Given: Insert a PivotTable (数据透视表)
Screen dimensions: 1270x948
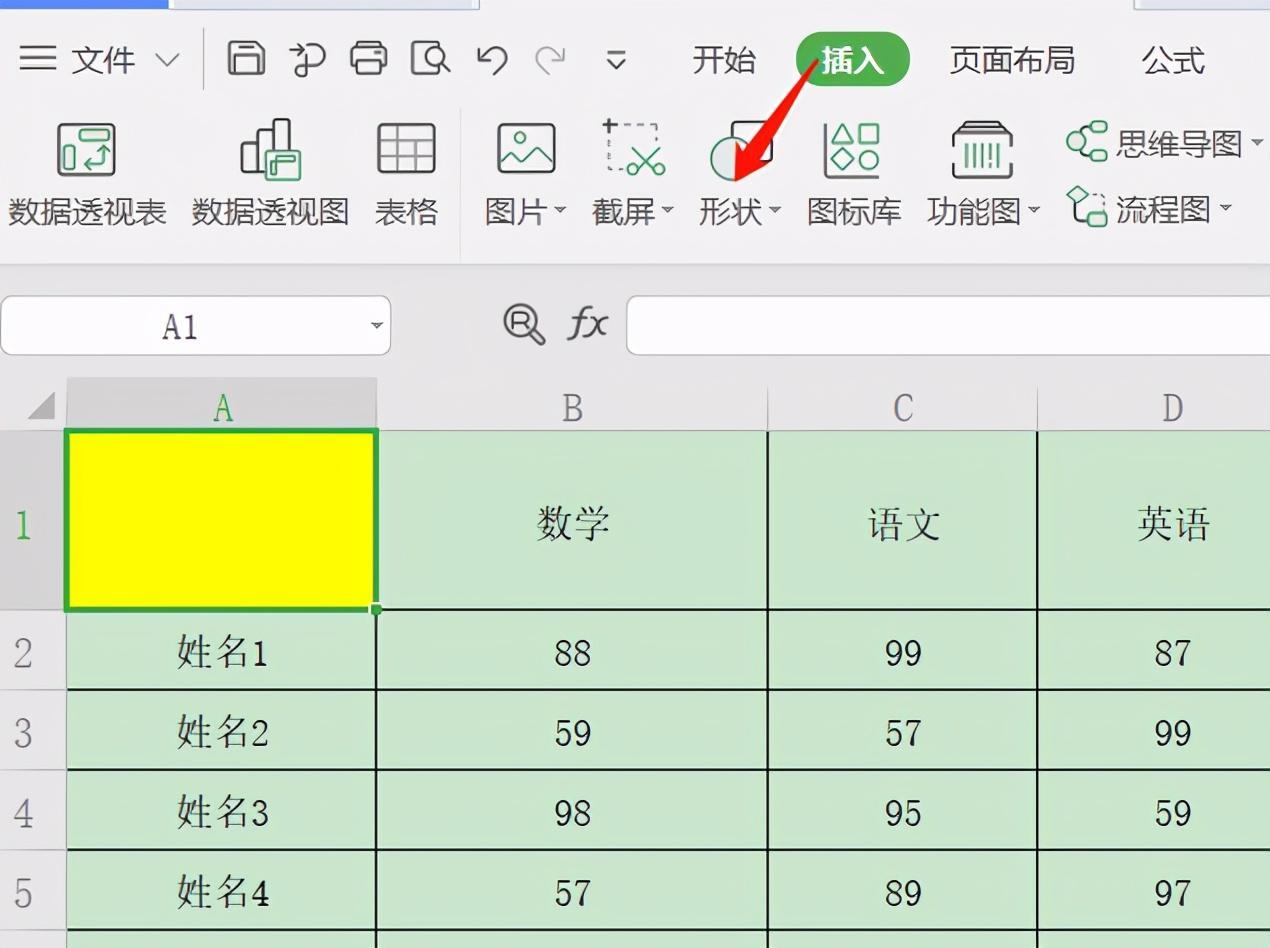Looking at the screenshot, I should (x=87, y=170).
